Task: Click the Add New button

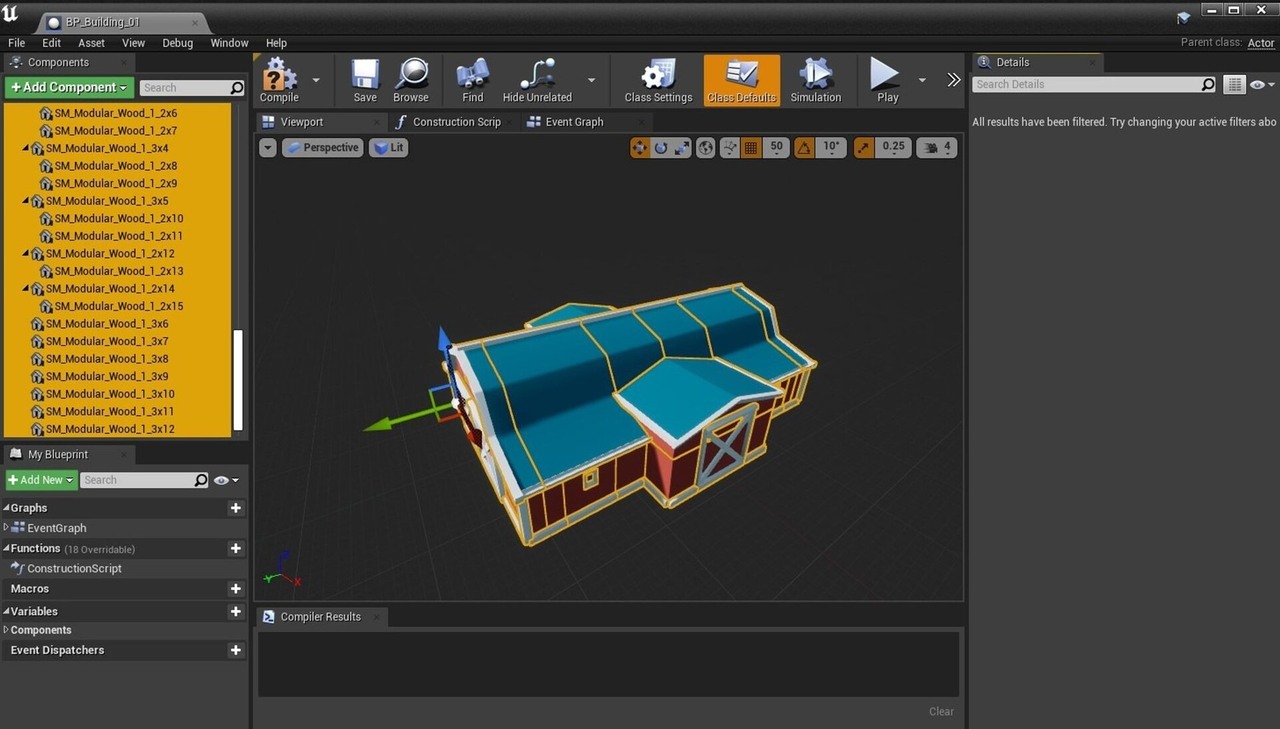Action: pyautogui.click(x=41, y=480)
